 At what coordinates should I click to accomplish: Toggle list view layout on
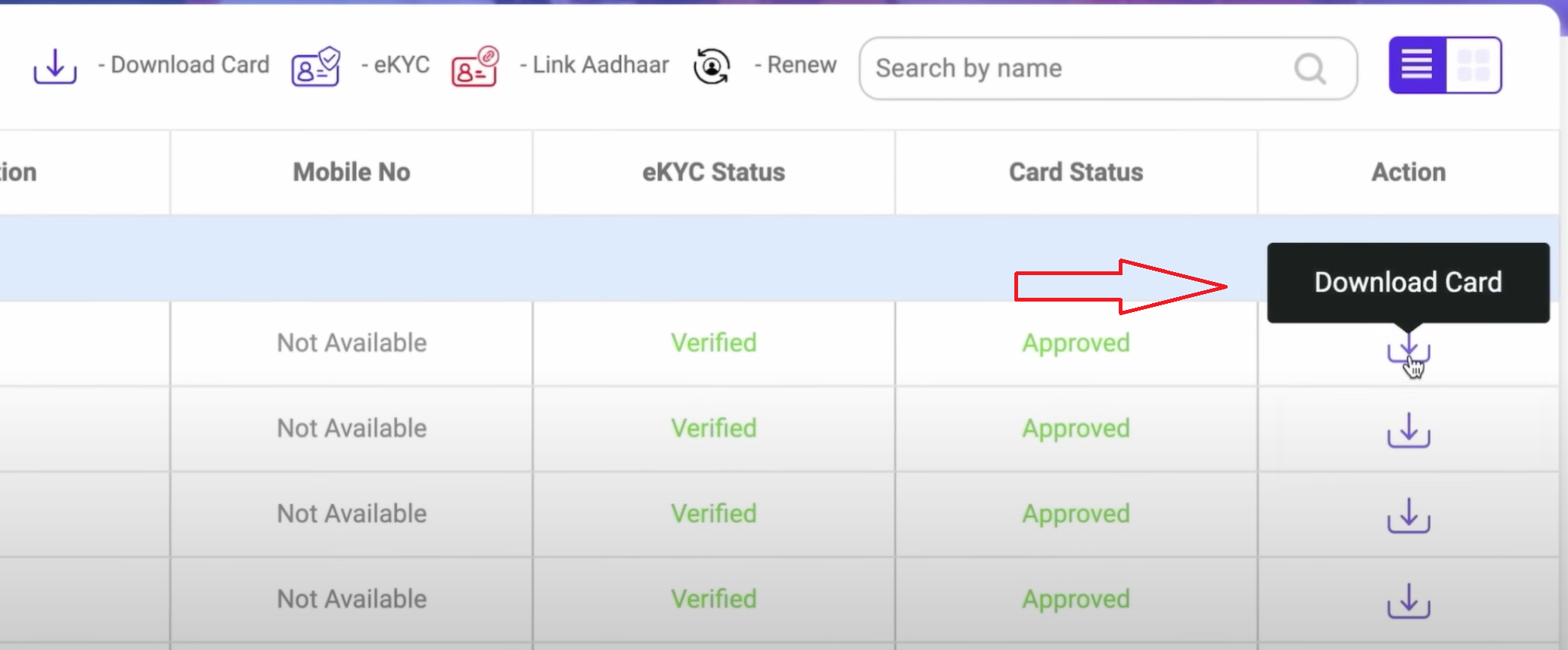point(1417,65)
